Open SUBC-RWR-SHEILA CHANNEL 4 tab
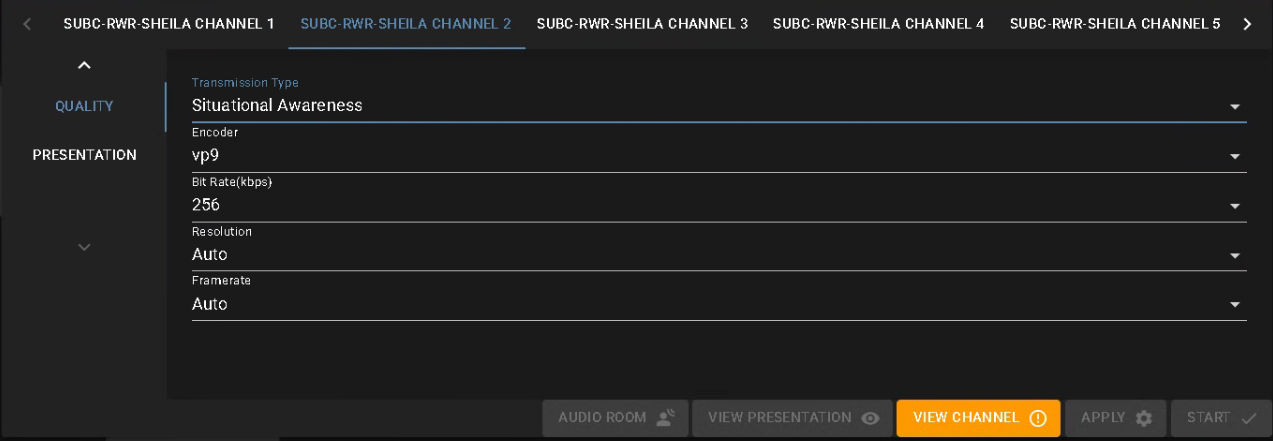1273x441 pixels. coord(879,24)
